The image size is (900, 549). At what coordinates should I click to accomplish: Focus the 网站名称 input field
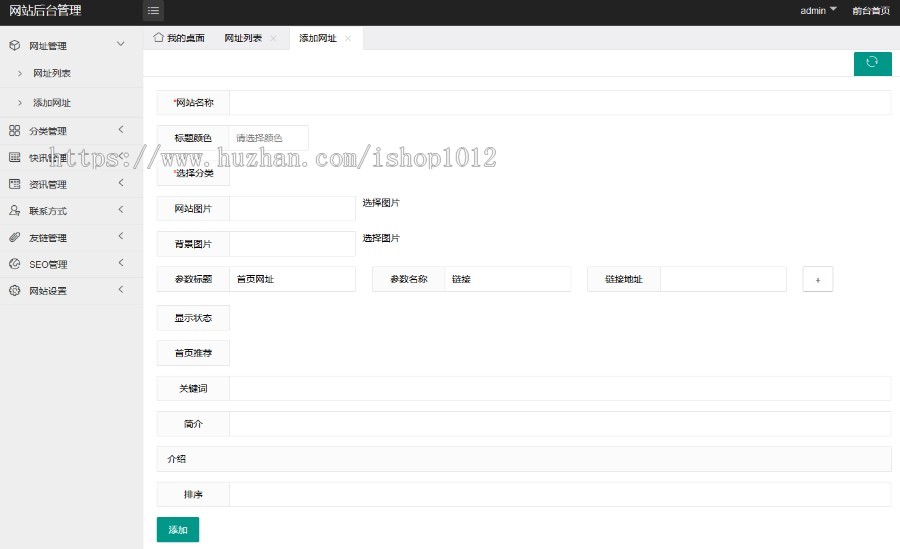click(560, 102)
